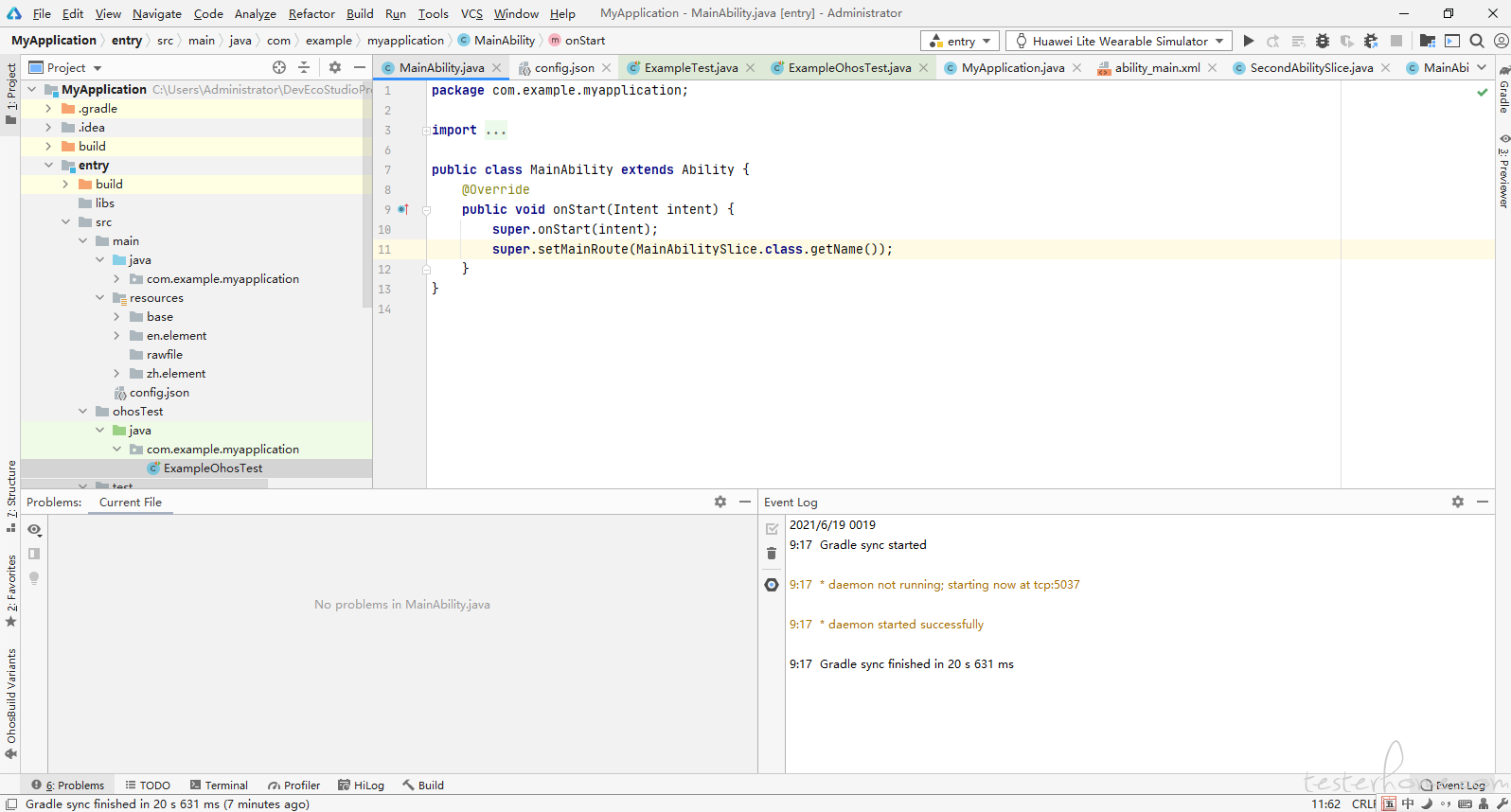Click the Project tree vertical scrollbar
Image resolution: width=1511 pixels, height=812 pixels.
[367, 194]
